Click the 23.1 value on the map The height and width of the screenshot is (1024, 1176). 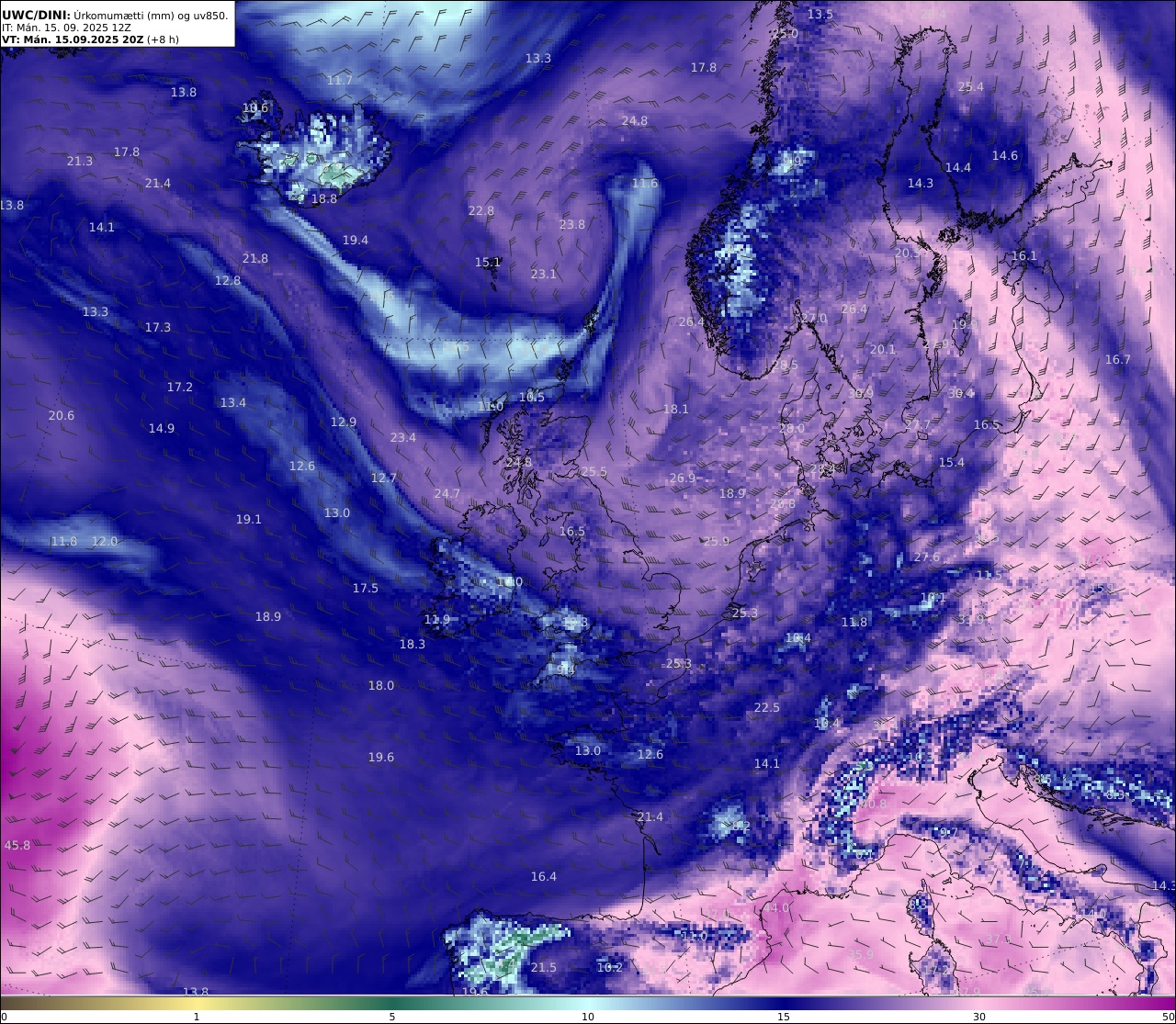(x=544, y=275)
